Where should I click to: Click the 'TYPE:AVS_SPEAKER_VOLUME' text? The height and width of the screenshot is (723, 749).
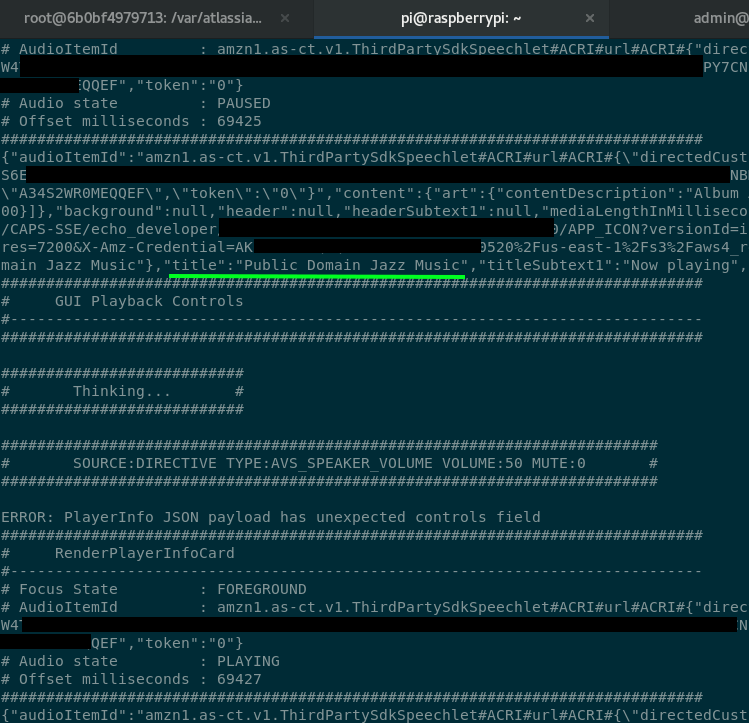click(x=329, y=463)
